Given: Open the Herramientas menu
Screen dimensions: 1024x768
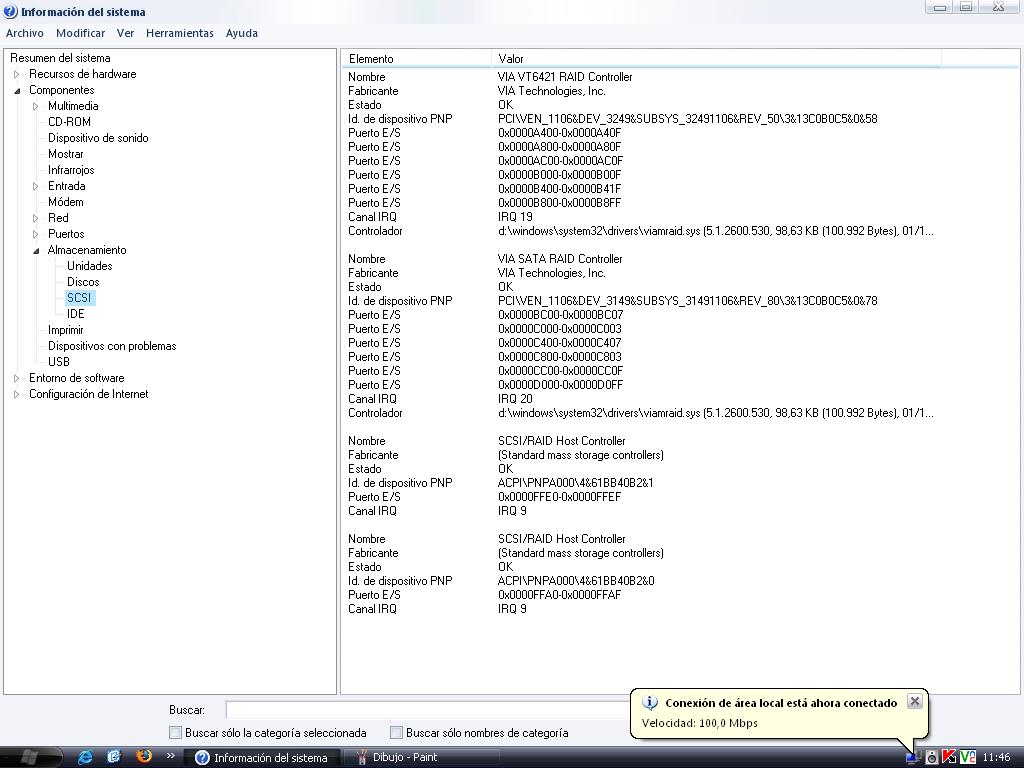Looking at the screenshot, I should (x=179, y=33).
